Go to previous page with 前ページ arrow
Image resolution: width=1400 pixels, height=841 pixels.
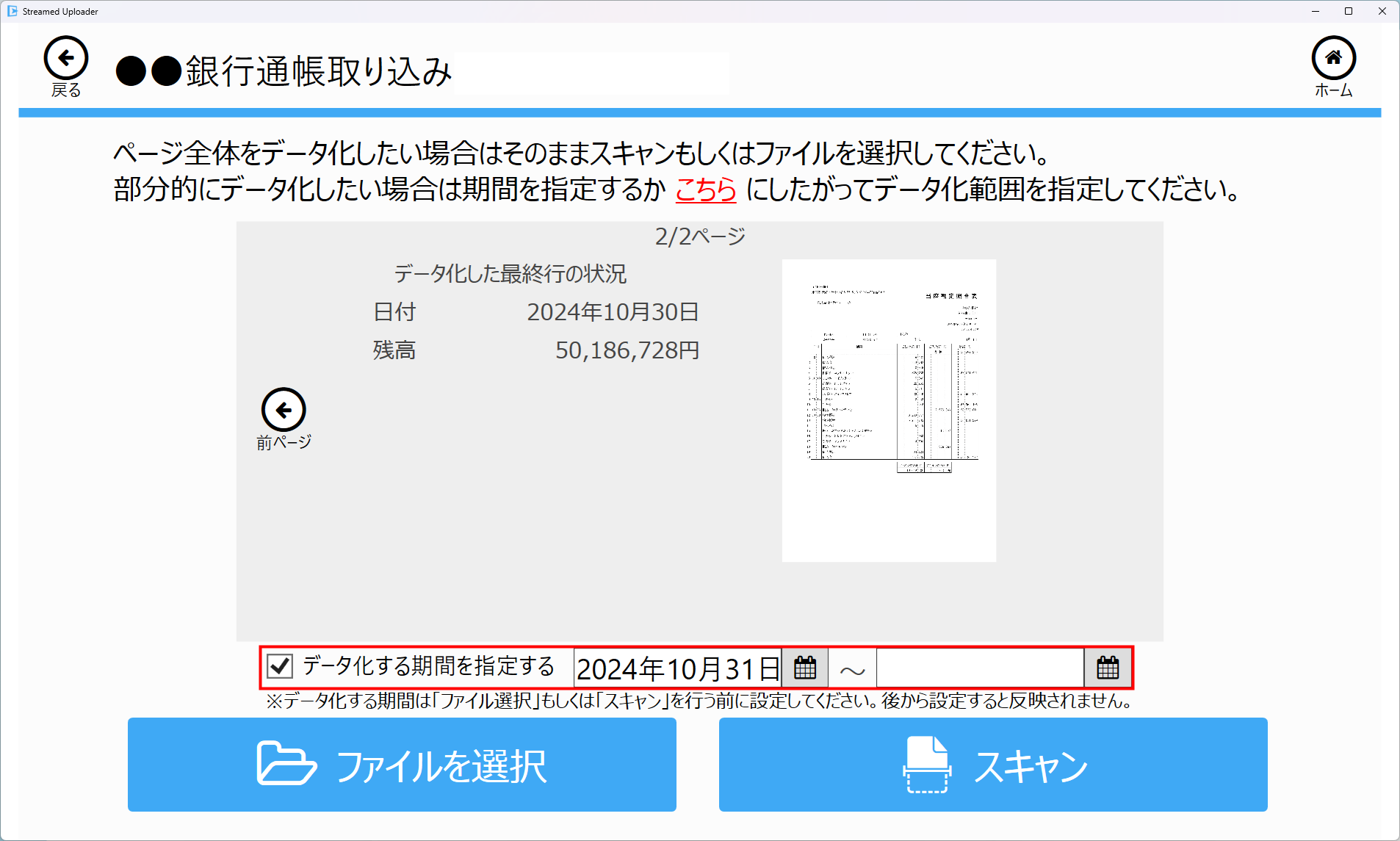click(284, 410)
